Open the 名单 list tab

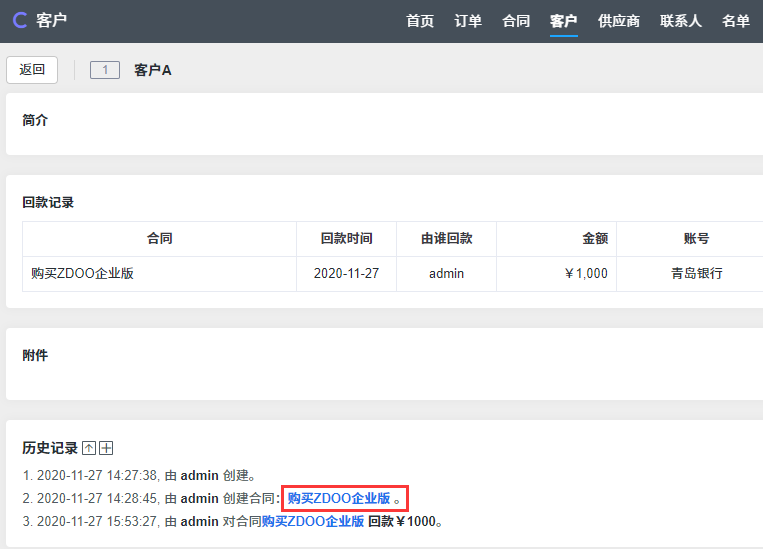point(736,21)
